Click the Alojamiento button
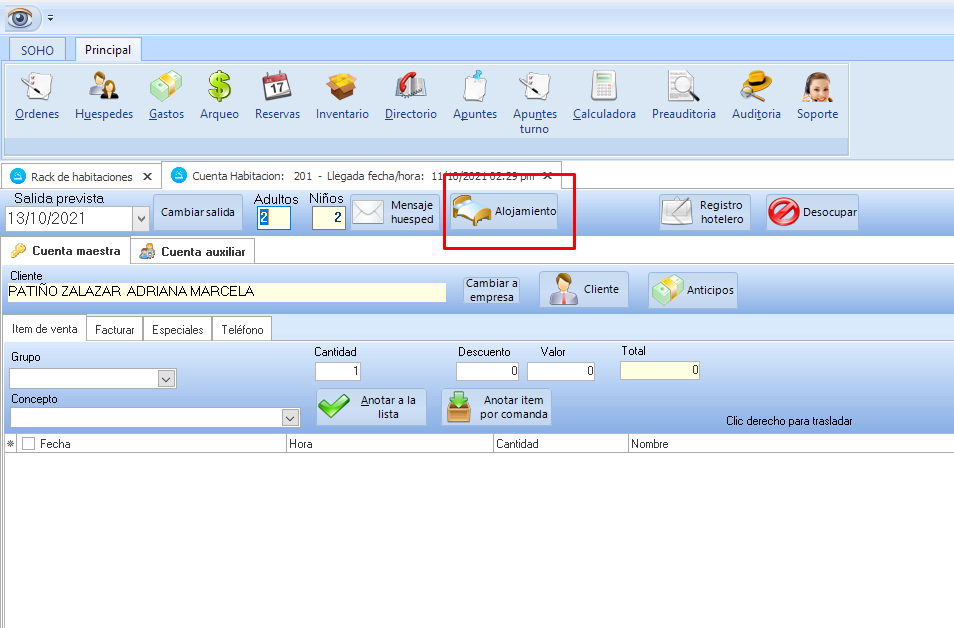The width and height of the screenshot is (954, 628). tap(504, 212)
